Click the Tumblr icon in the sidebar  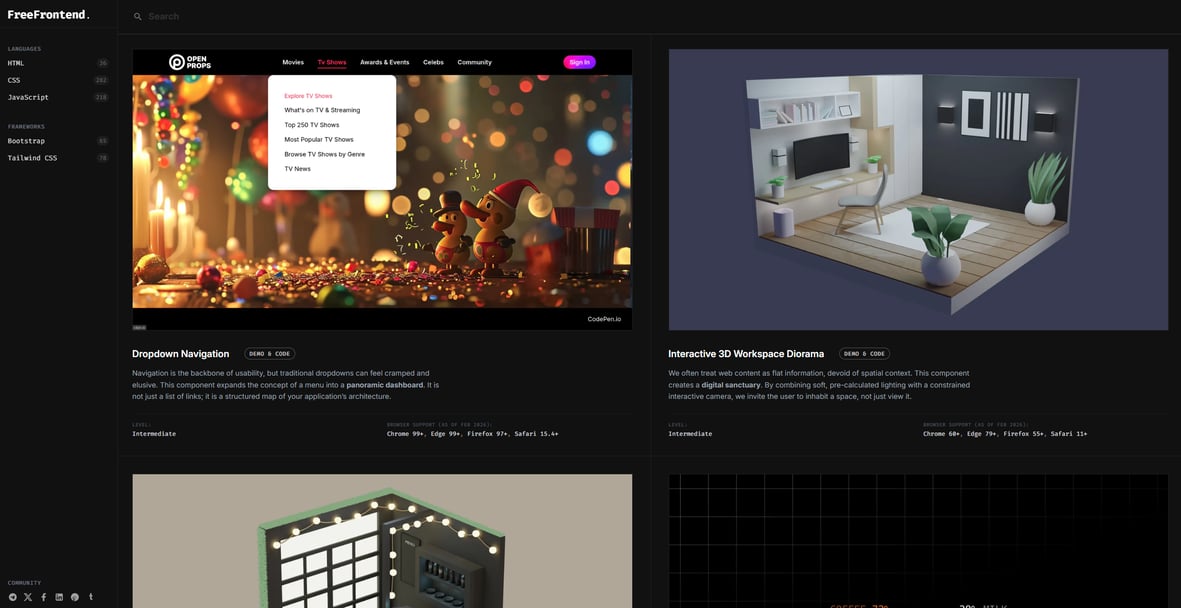91,597
